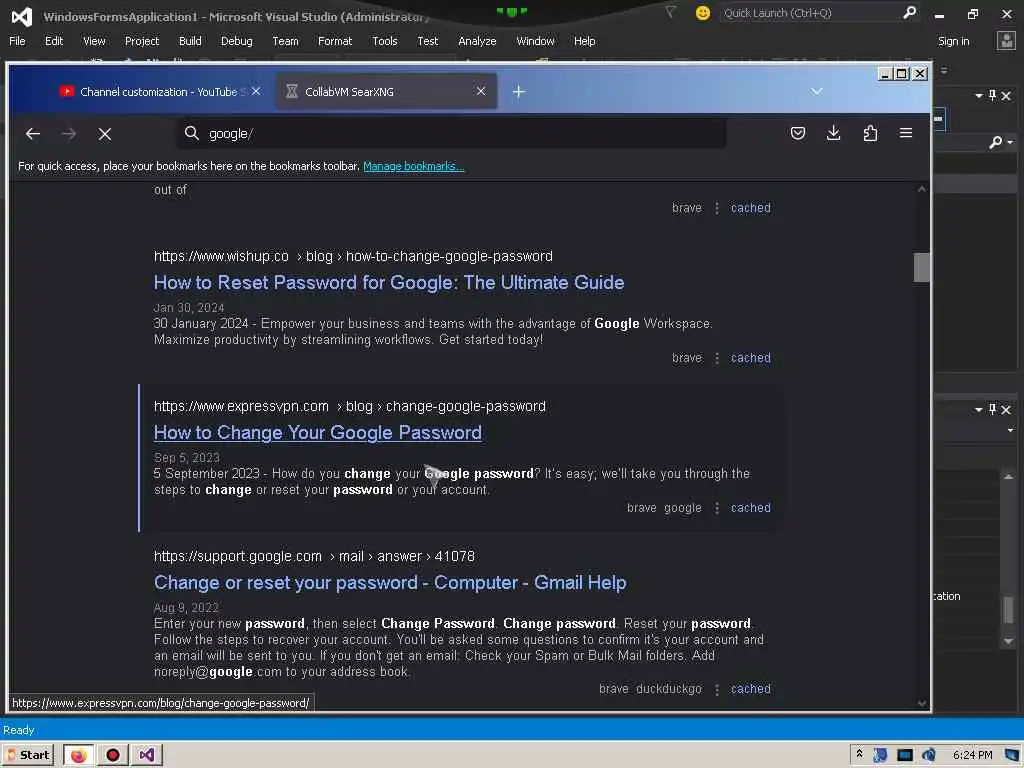This screenshot has width=1024, height=768.
Task: Toggle auto-hide pin on lower Visual Studio panel
Action: (992, 409)
